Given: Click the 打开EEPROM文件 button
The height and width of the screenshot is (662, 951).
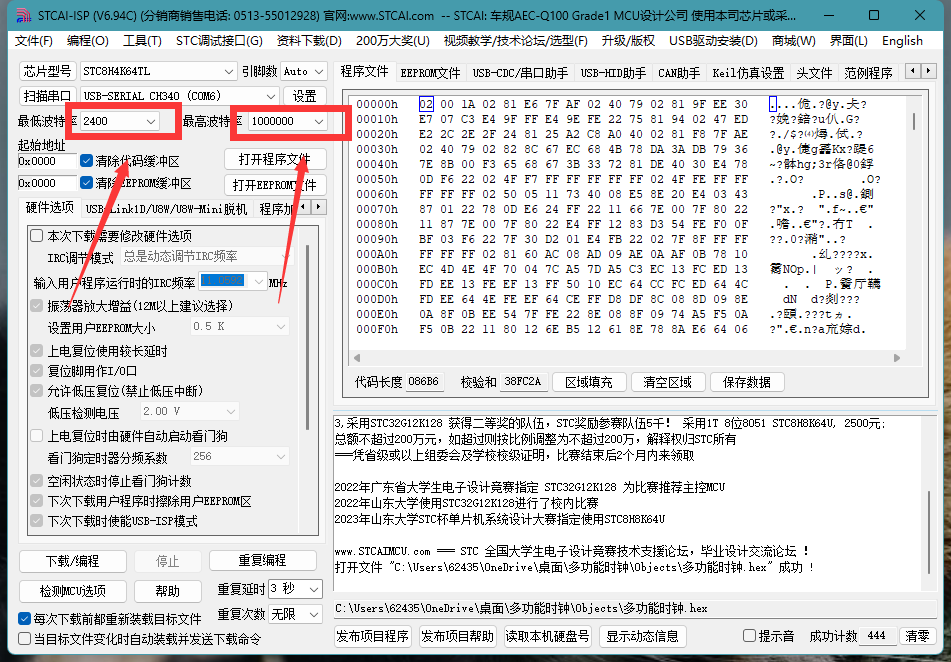Looking at the screenshot, I should coord(275,185).
